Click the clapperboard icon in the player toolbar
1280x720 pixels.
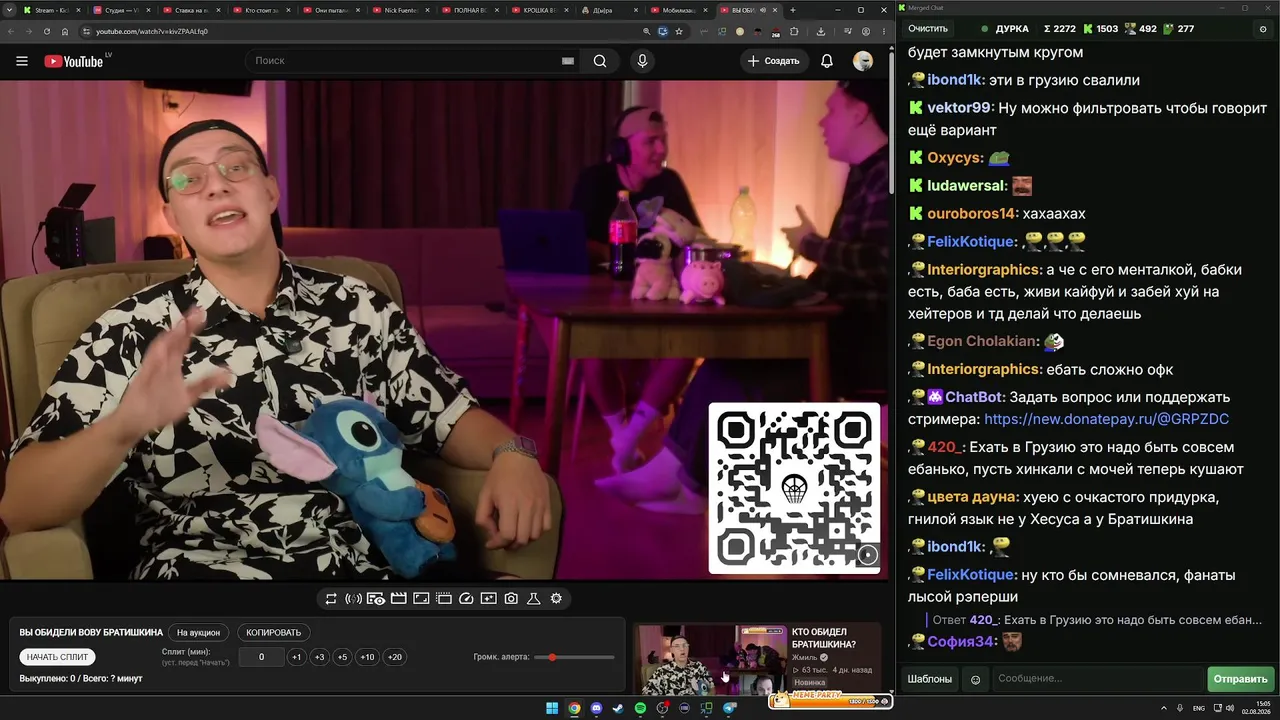(x=398, y=599)
